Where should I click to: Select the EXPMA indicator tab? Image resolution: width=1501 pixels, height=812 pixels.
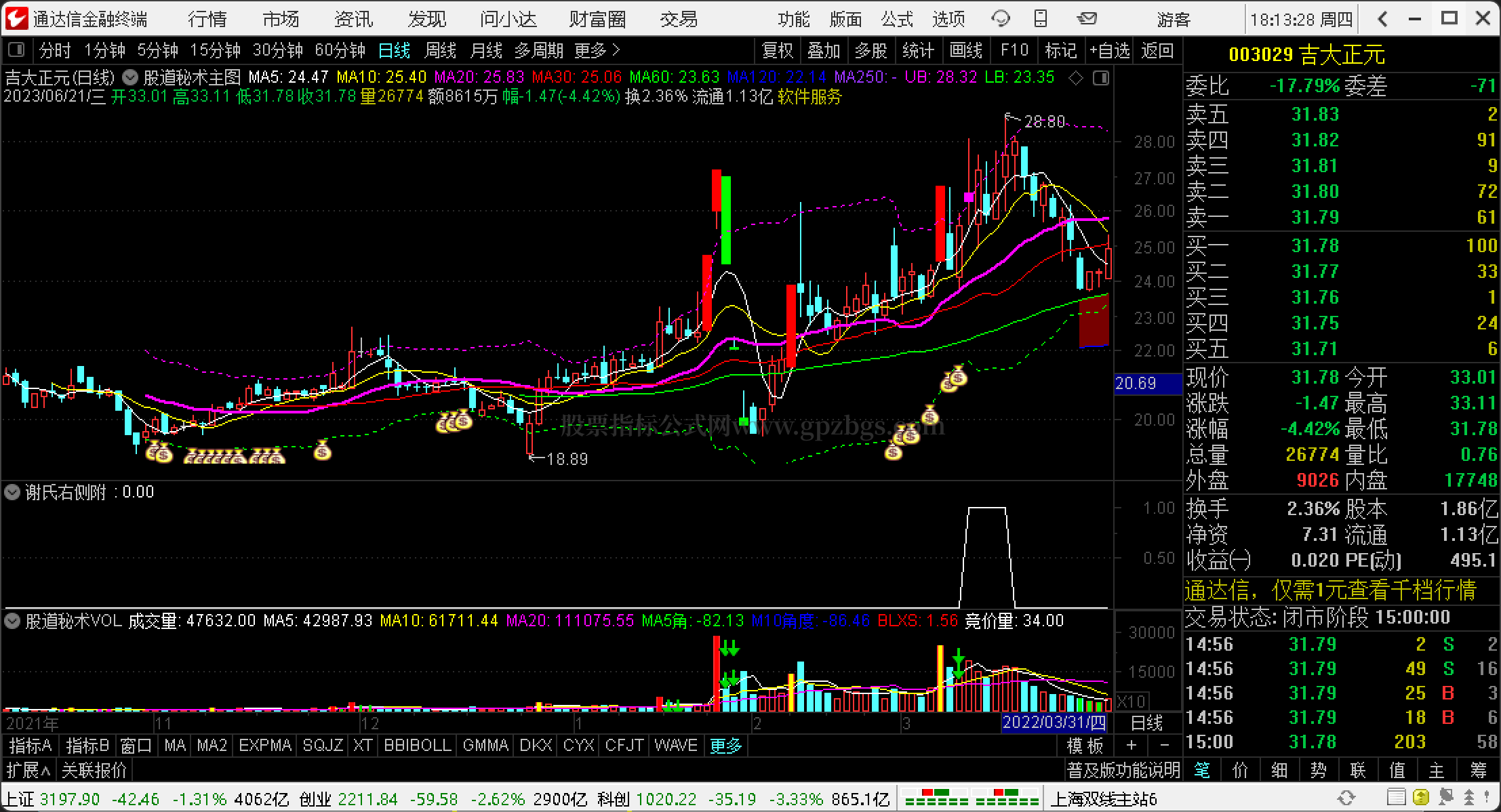pyautogui.click(x=265, y=746)
